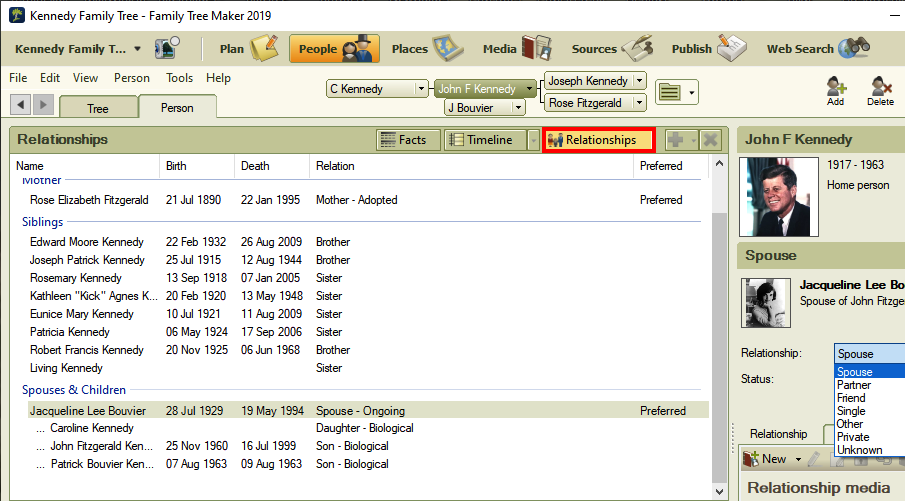The width and height of the screenshot is (905, 501).
Task: Click the green plus add relationship icon
Action: click(675, 140)
